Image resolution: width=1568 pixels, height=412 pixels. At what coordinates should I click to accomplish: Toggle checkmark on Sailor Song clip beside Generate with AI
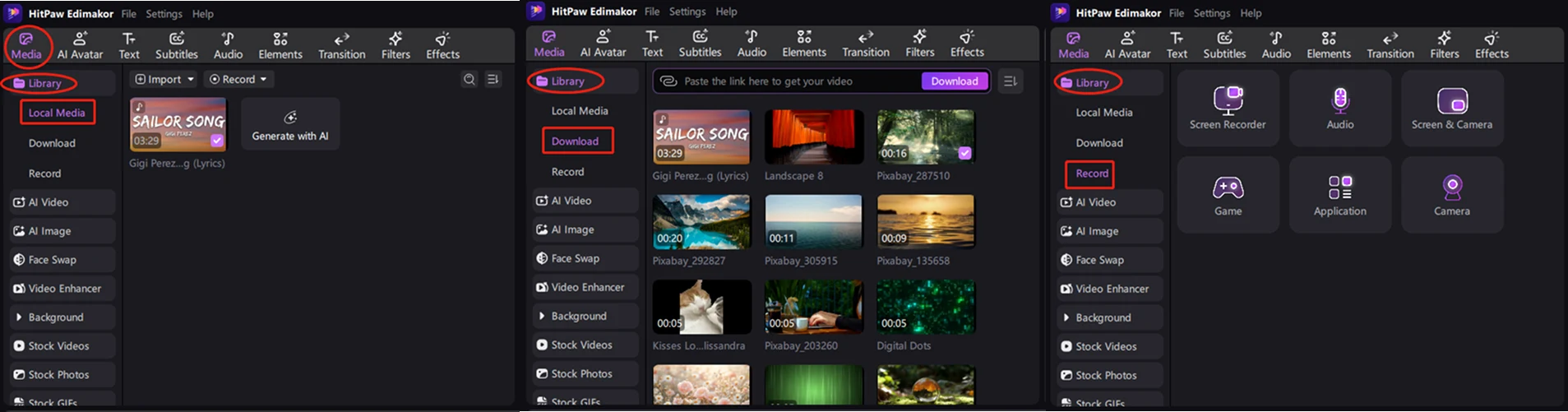pyautogui.click(x=216, y=141)
